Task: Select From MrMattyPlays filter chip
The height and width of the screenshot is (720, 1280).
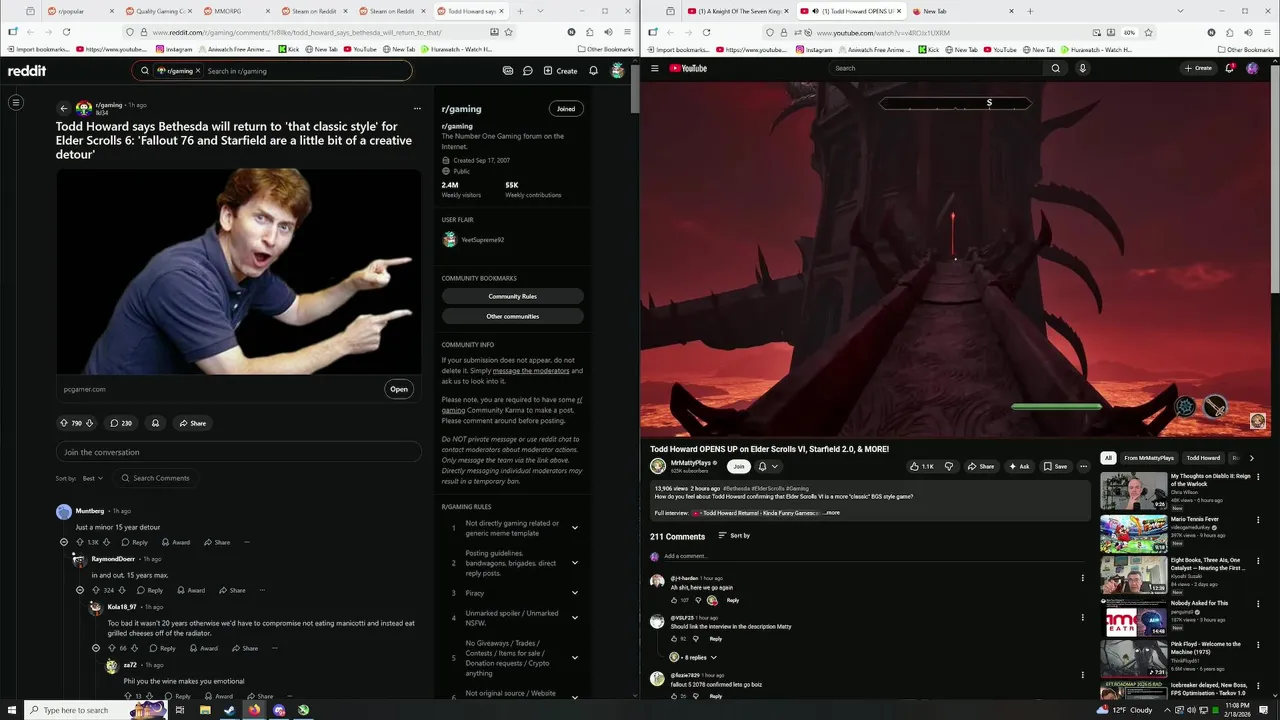Action: pos(1149,458)
